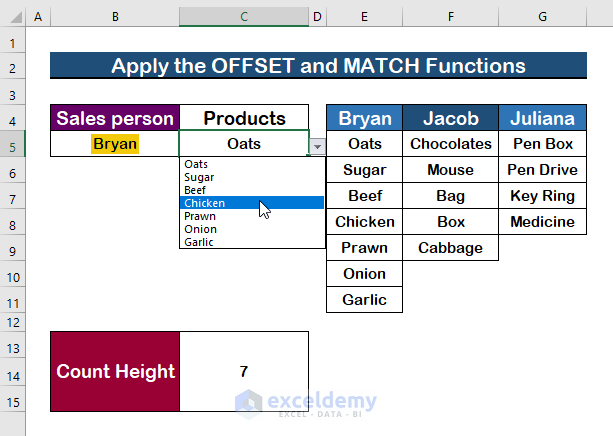Select the Key Ring cell under Juliana
The height and width of the screenshot is (436, 613).
click(x=542, y=196)
